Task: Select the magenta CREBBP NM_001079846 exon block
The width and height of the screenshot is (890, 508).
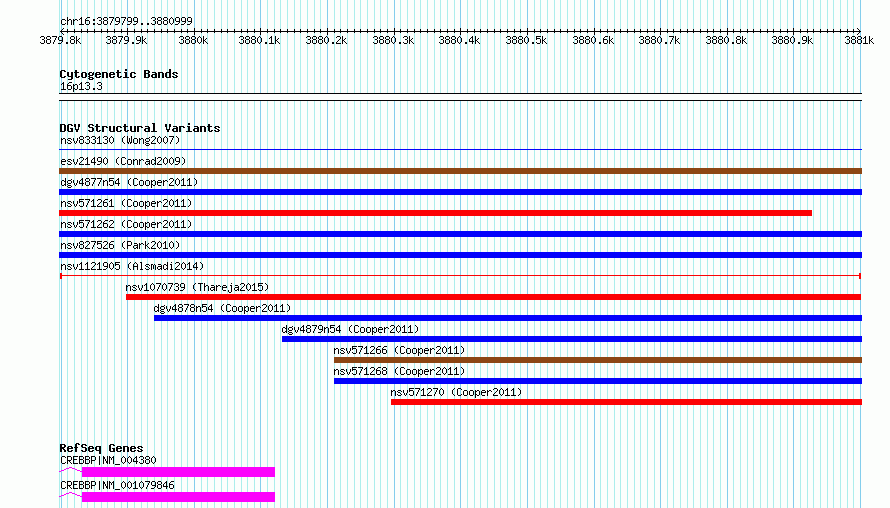Action: coord(178,497)
